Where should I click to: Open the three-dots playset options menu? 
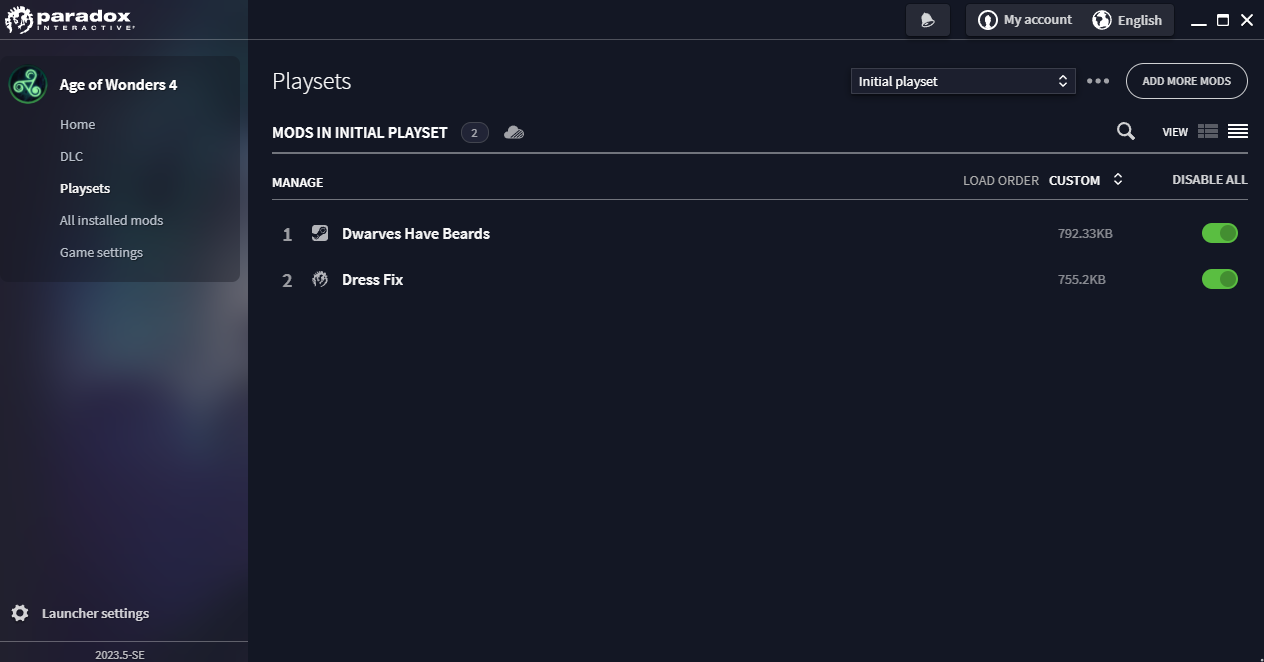tap(1098, 81)
